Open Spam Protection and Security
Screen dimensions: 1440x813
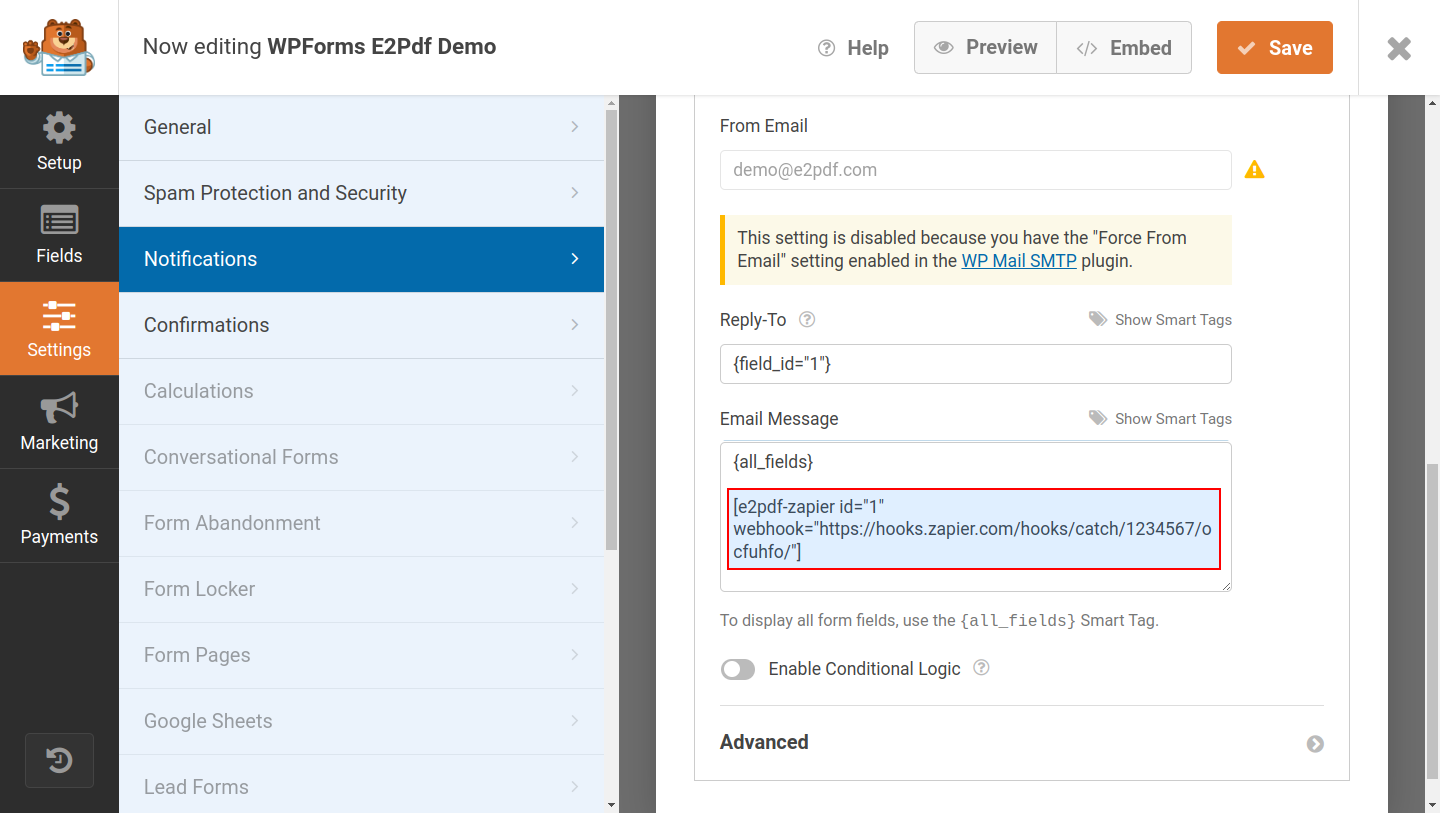click(361, 193)
